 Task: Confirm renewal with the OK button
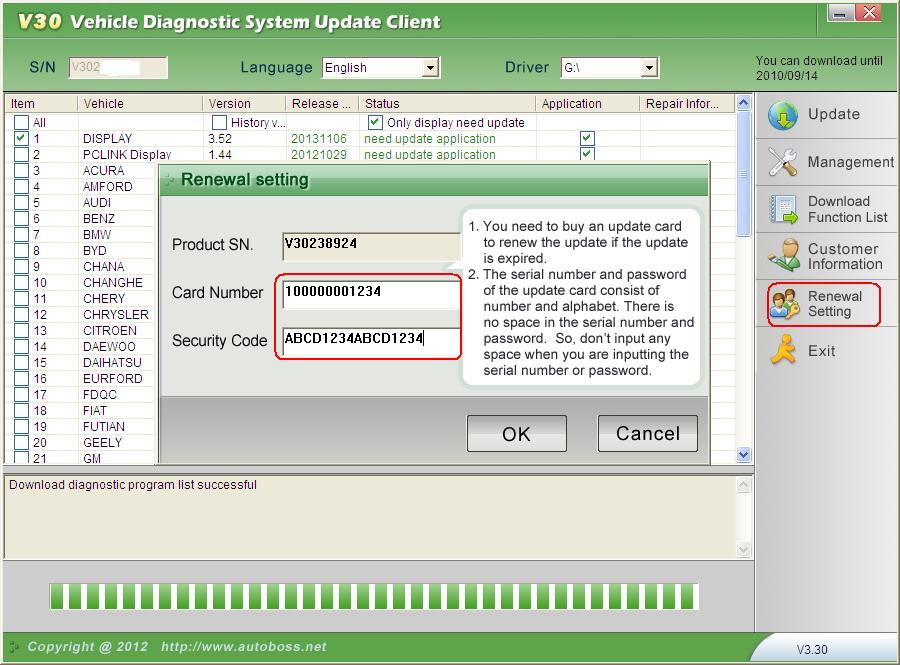click(x=517, y=434)
